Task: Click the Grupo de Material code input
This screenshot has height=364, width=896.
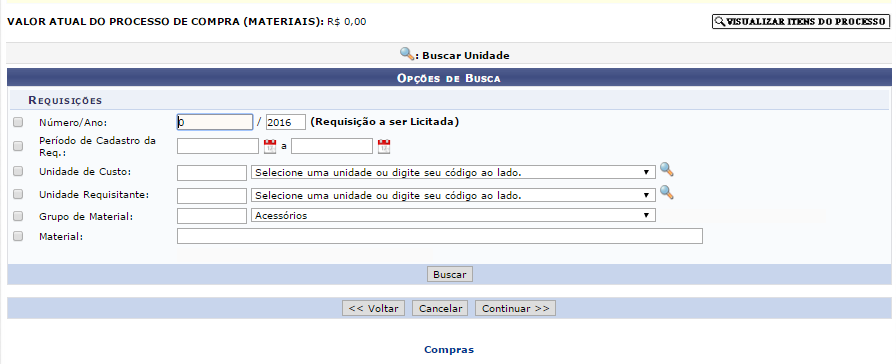Action: point(212,216)
